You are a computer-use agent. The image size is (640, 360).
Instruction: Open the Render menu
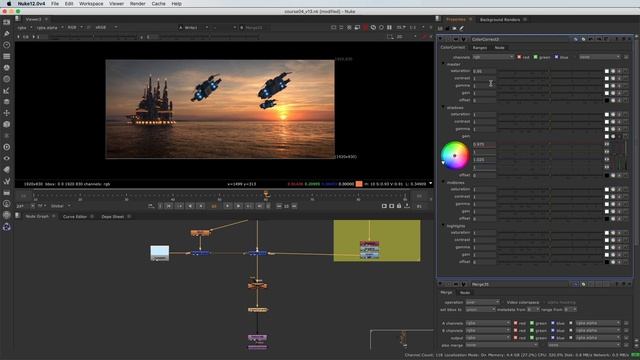(138, 4)
